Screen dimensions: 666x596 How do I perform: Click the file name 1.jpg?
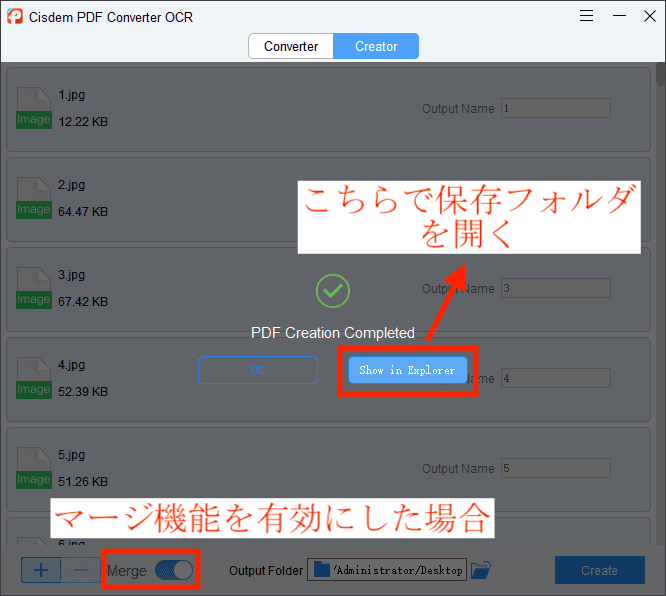coord(71,95)
